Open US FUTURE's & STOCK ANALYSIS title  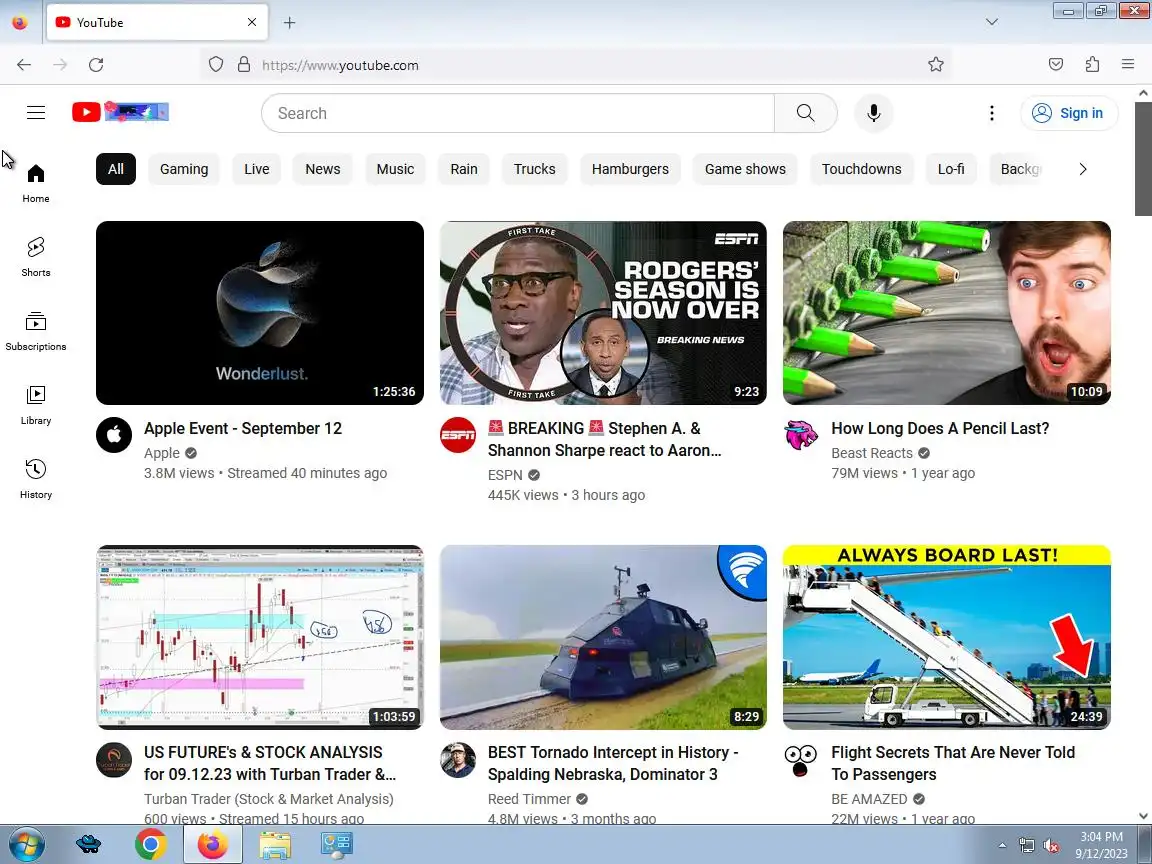[x=270, y=763]
